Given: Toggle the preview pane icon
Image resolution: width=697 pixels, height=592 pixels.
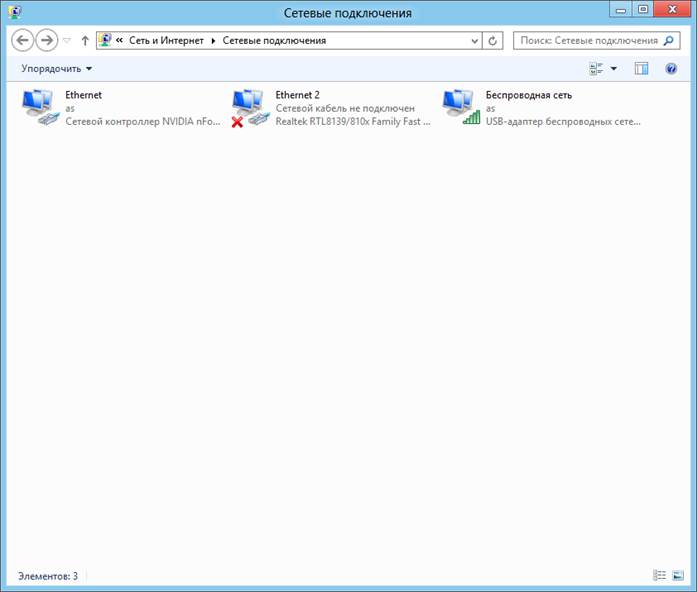Looking at the screenshot, I should tap(641, 68).
